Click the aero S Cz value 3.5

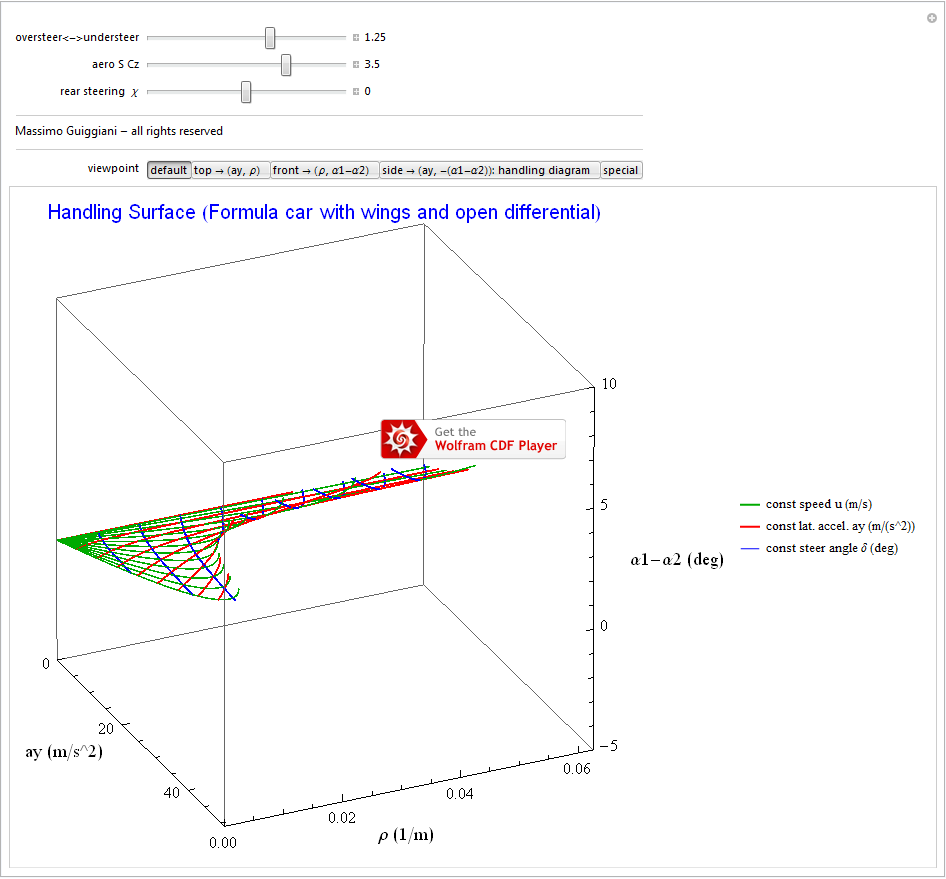[x=372, y=65]
